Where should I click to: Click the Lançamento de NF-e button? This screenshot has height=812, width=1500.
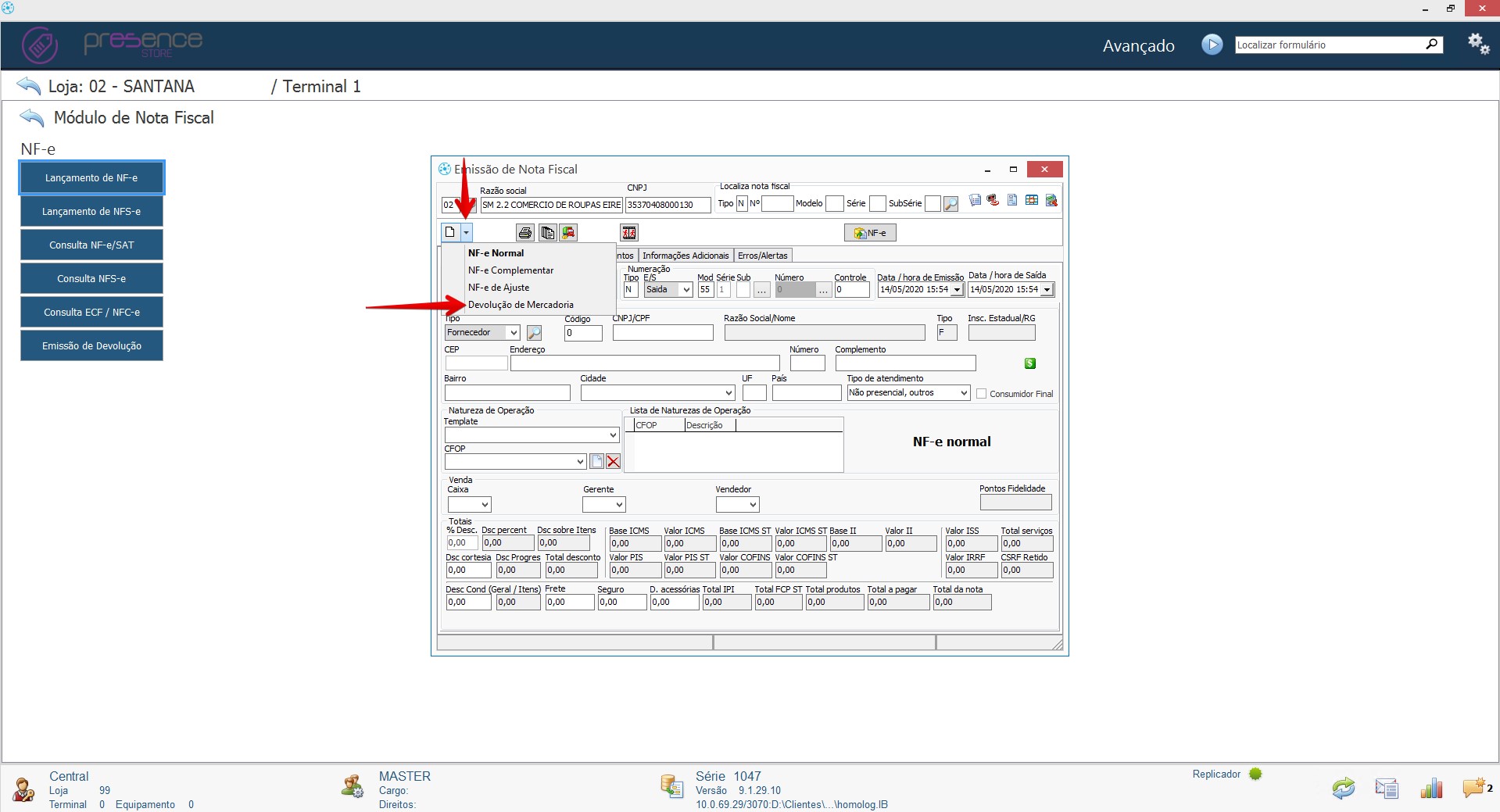point(91,178)
